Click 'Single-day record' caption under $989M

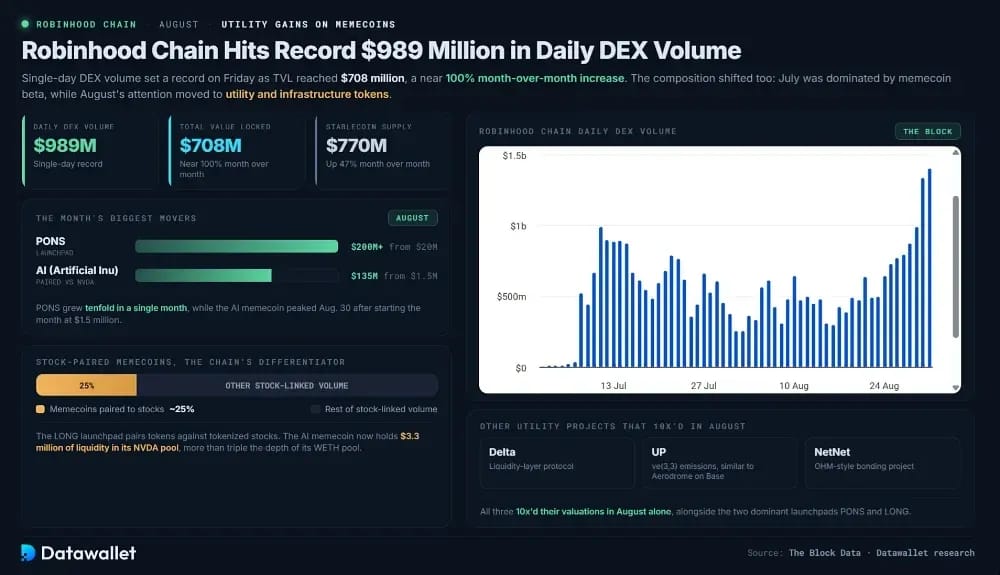point(68,164)
